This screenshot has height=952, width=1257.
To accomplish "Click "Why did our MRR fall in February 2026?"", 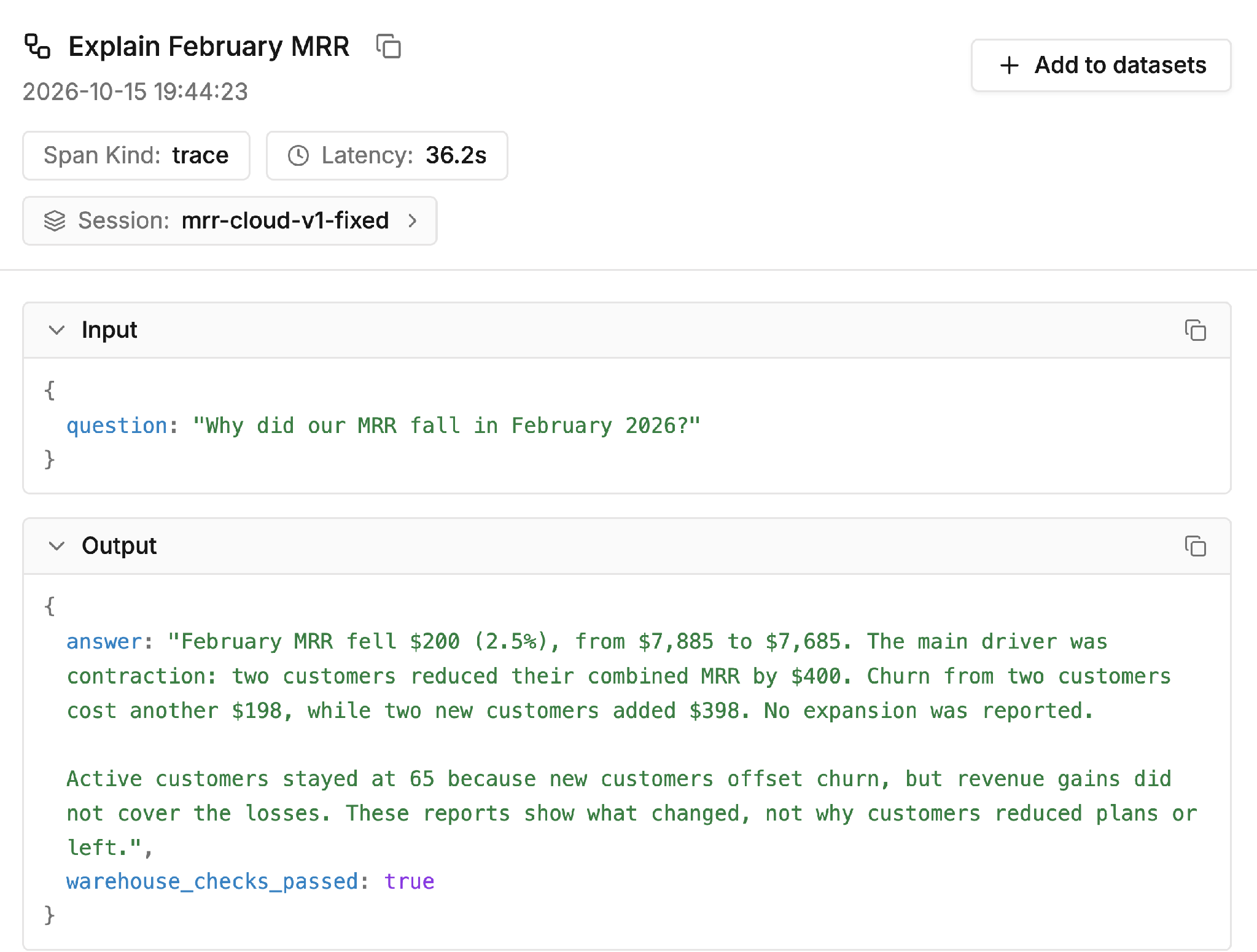I will [446, 426].
